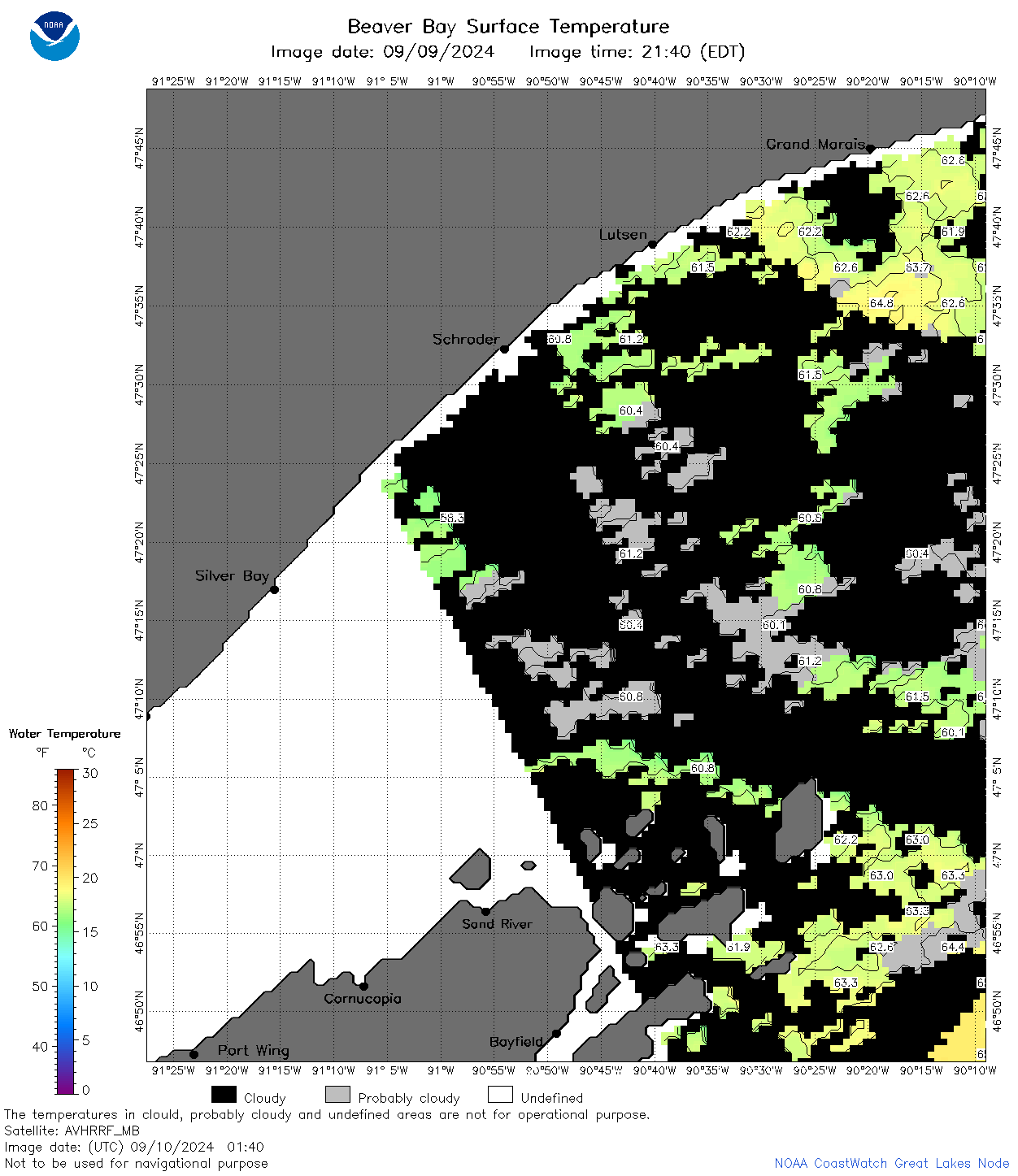This screenshot has height=1176, width=1018.
Task: Click the Port Wing marker dot
Action: 194,1055
